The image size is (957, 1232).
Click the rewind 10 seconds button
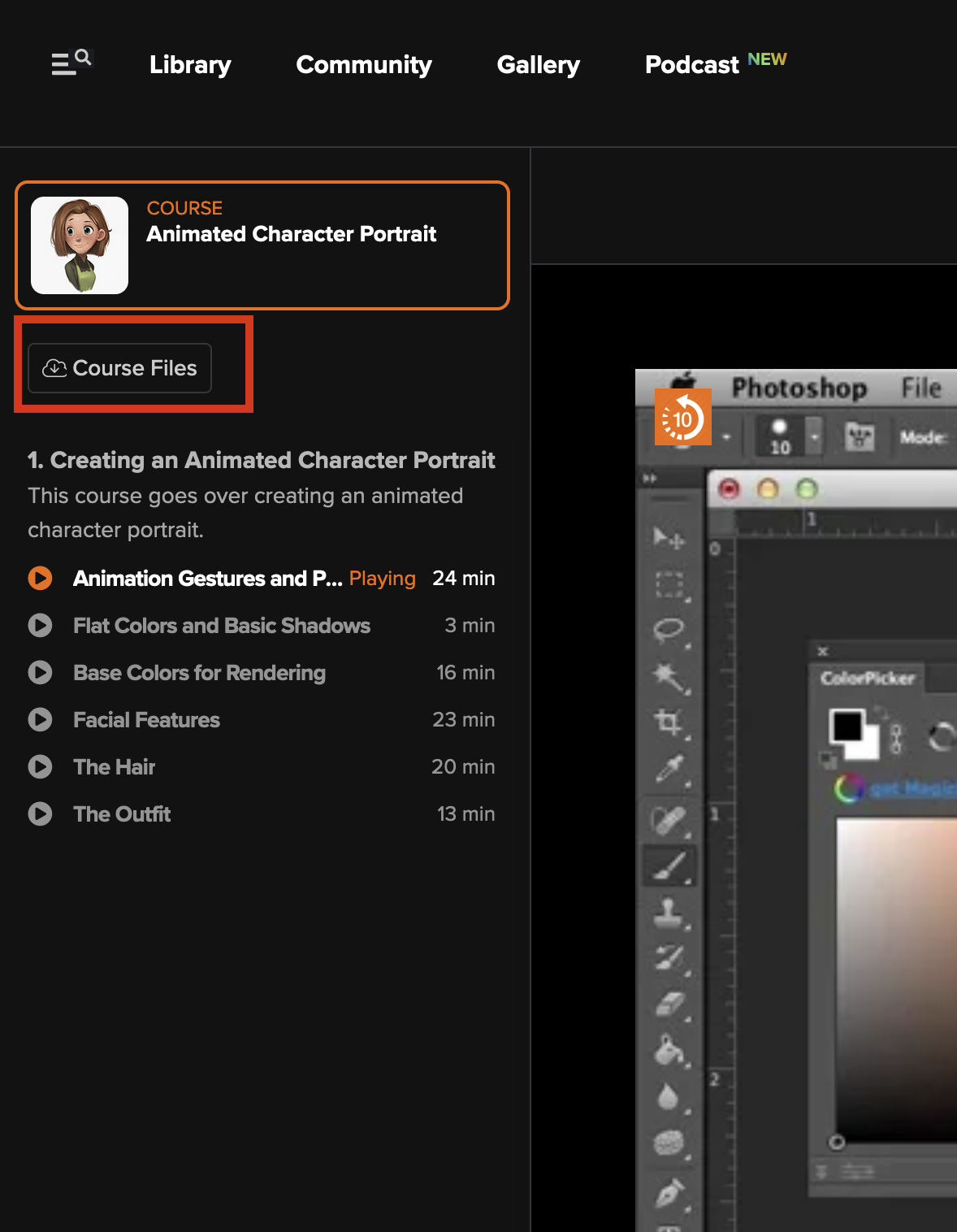click(x=682, y=418)
